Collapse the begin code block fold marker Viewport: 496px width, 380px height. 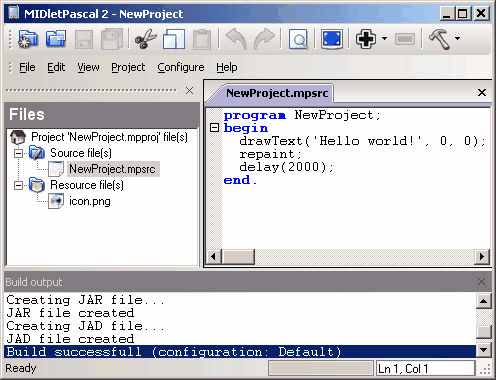pos(215,128)
